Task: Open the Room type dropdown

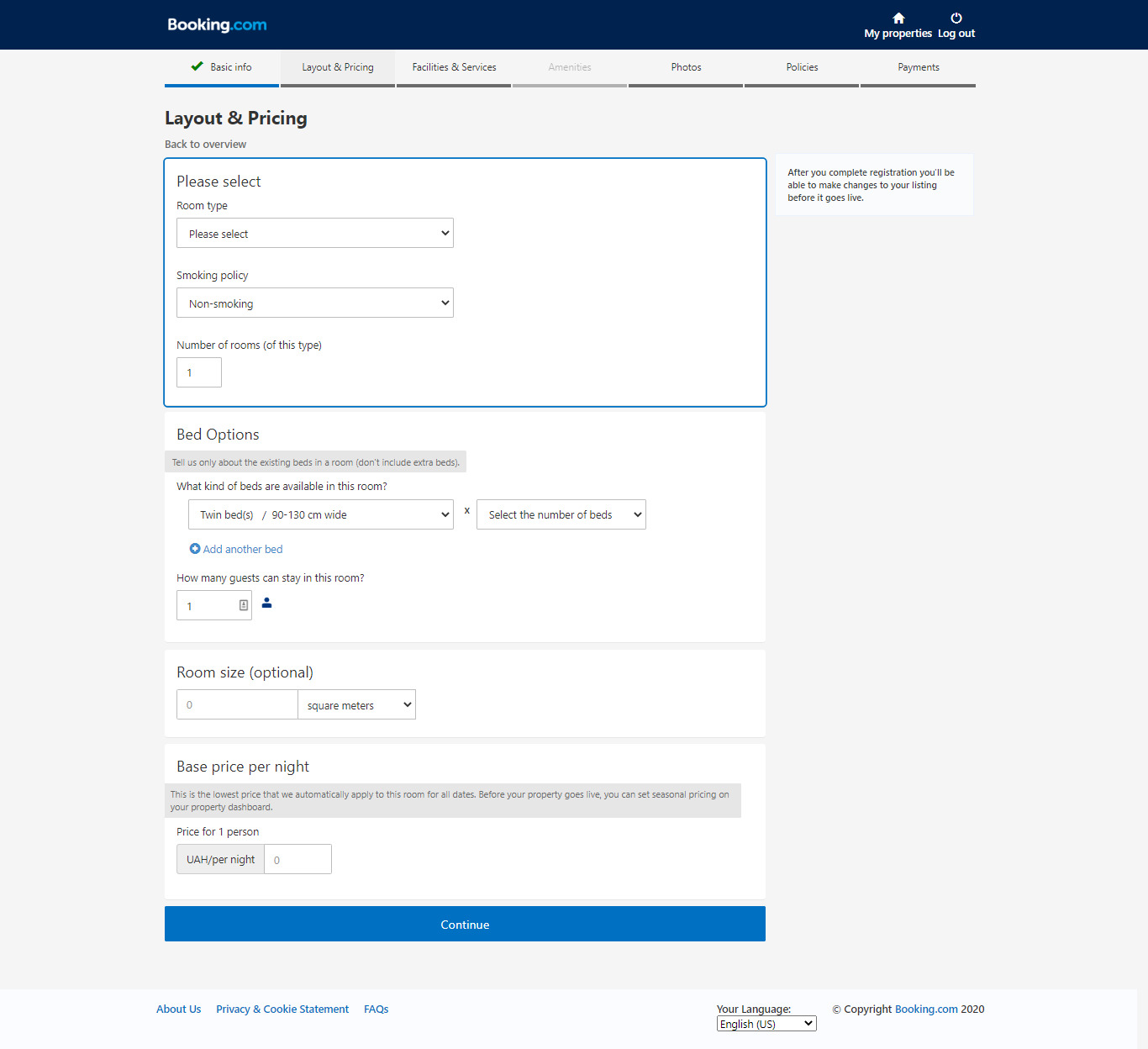Action: (314, 233)
